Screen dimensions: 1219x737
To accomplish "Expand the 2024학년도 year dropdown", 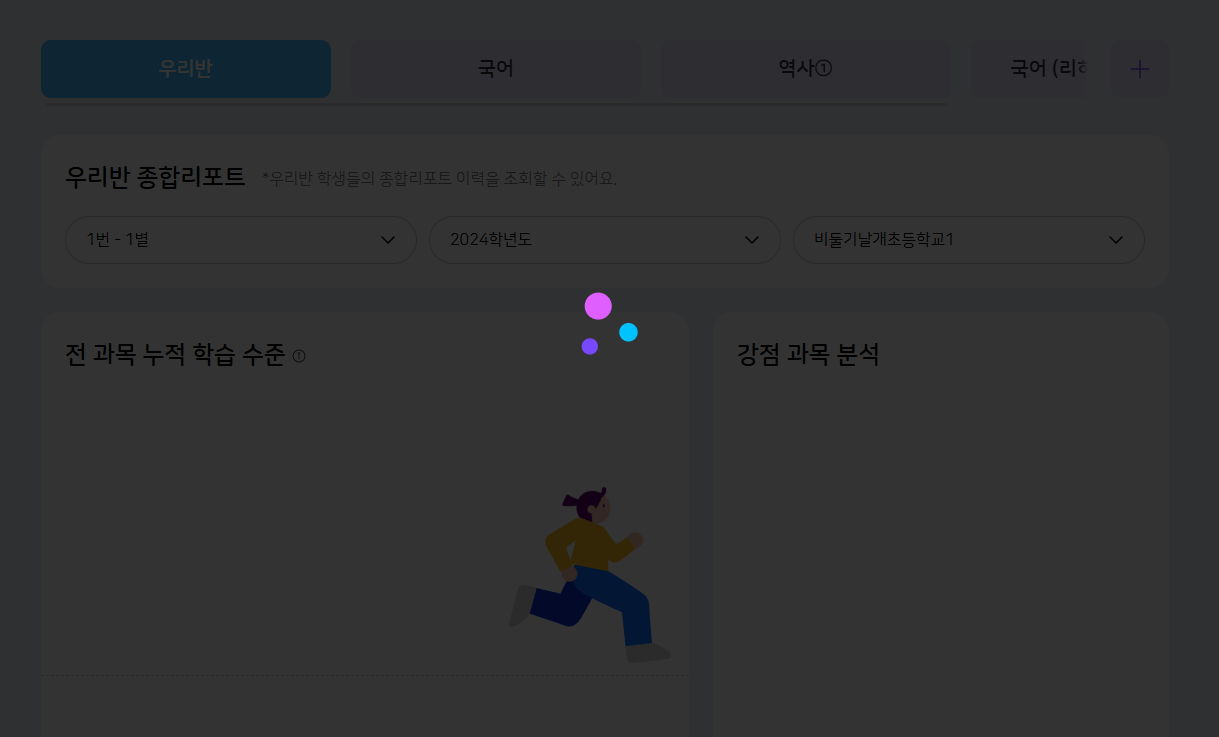I will (x=590, y=240).
